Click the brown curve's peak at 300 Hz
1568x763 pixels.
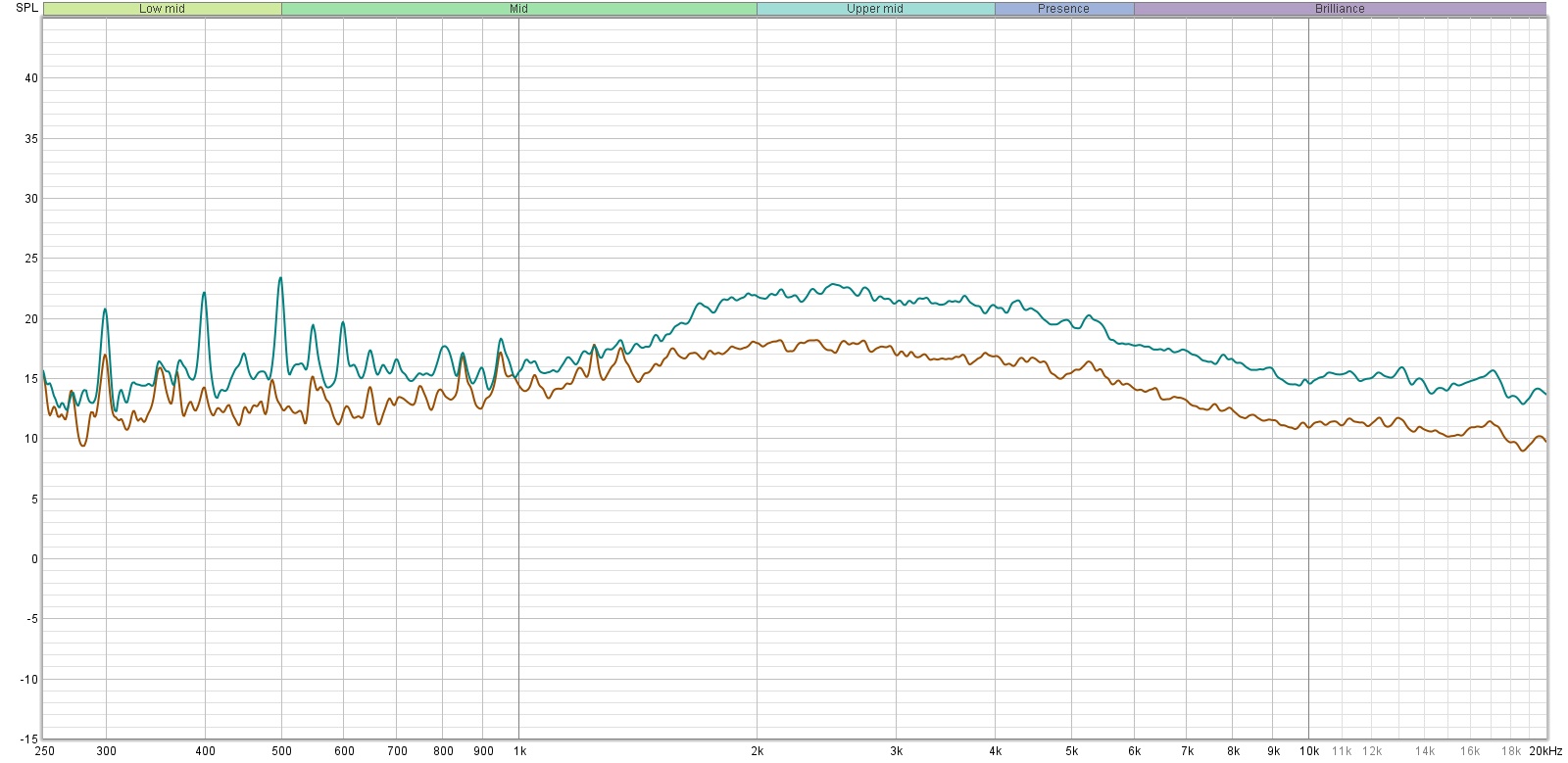[x=105, y=356]
